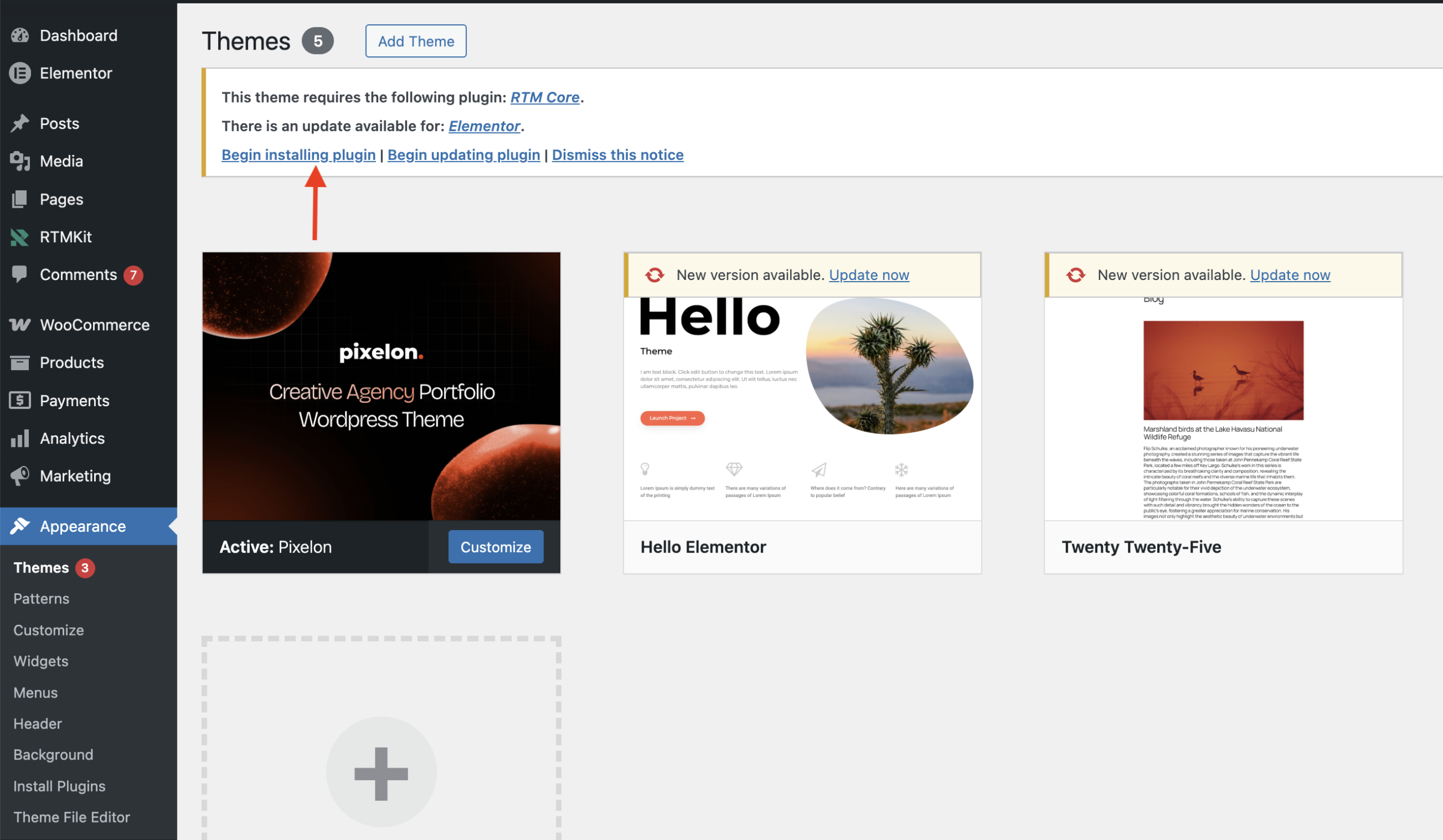Open the Comments menu with 7 badge

coord(78,275)
